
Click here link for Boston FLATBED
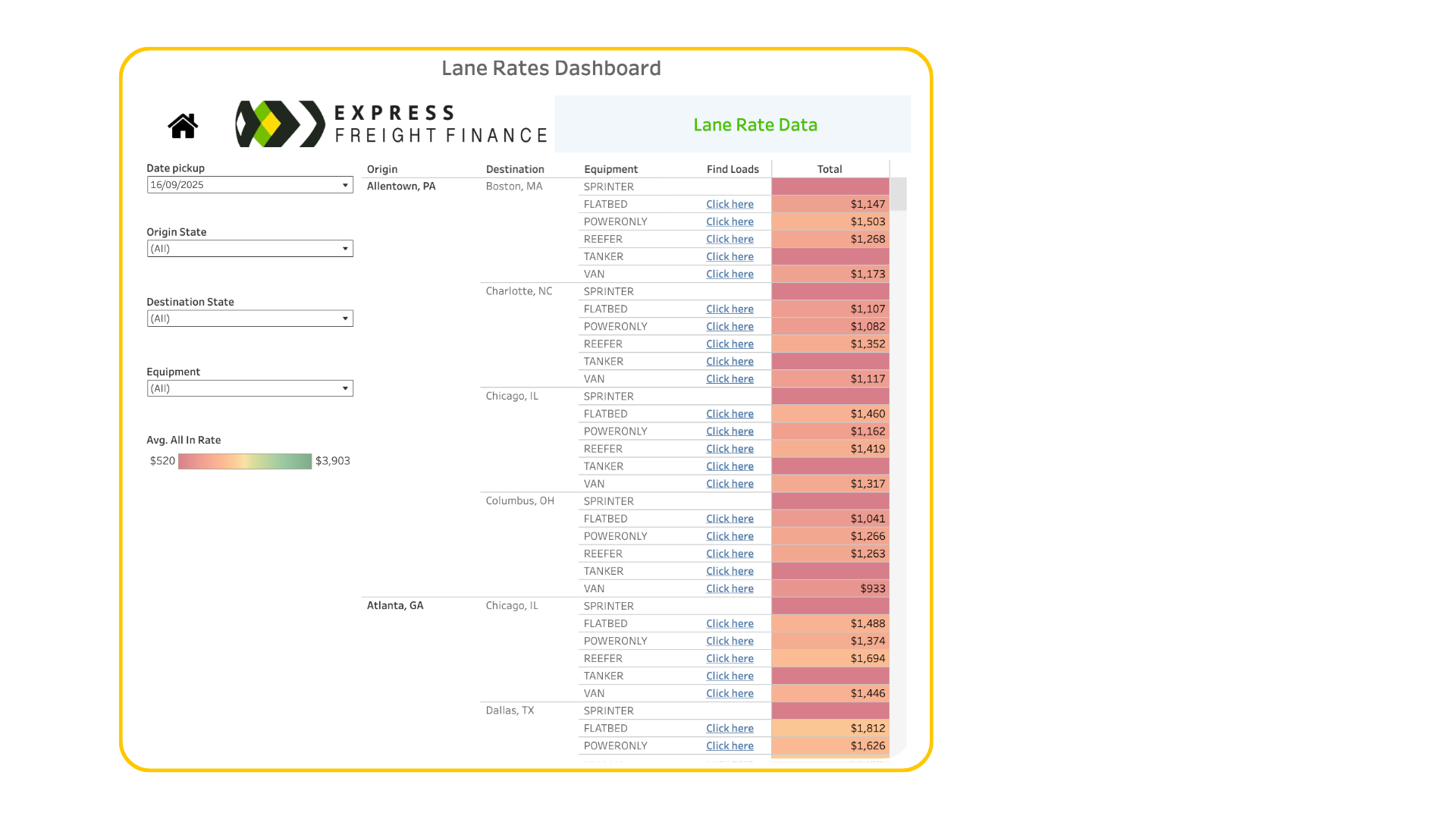pyautogui.click(x=730, y=205)
